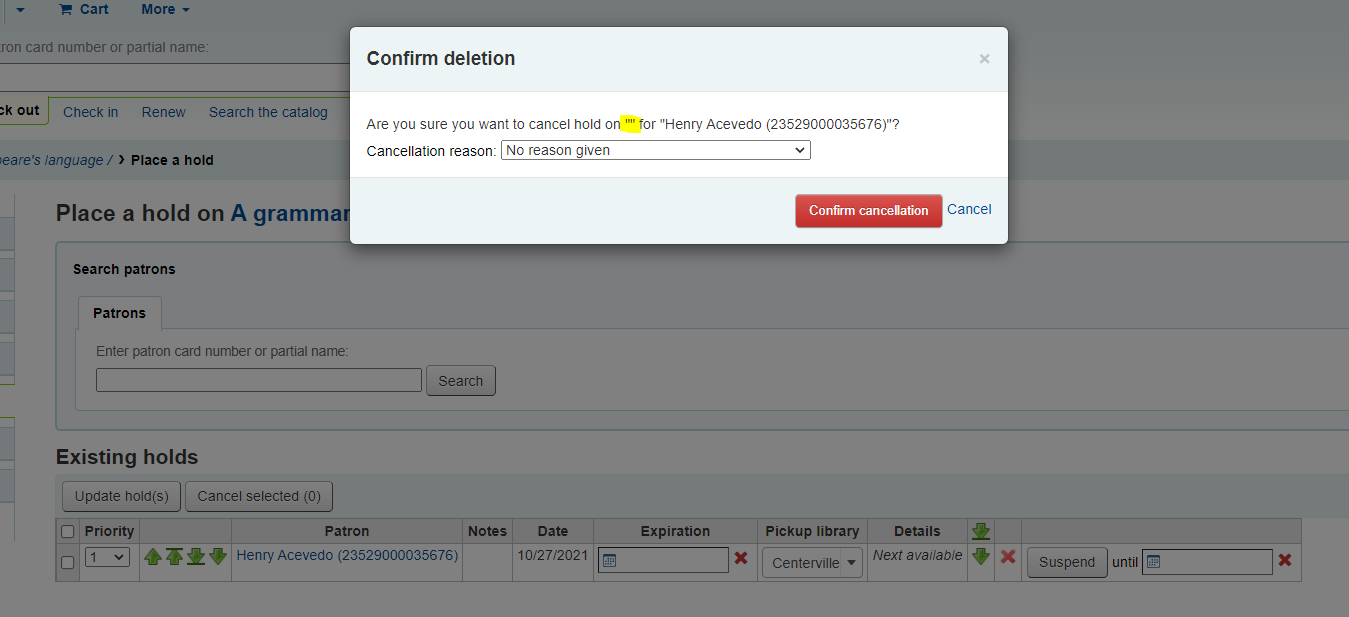Clear the suspend-until date with red X
The width and height of the screenshot is (1349, 617).
(1285, 560)
